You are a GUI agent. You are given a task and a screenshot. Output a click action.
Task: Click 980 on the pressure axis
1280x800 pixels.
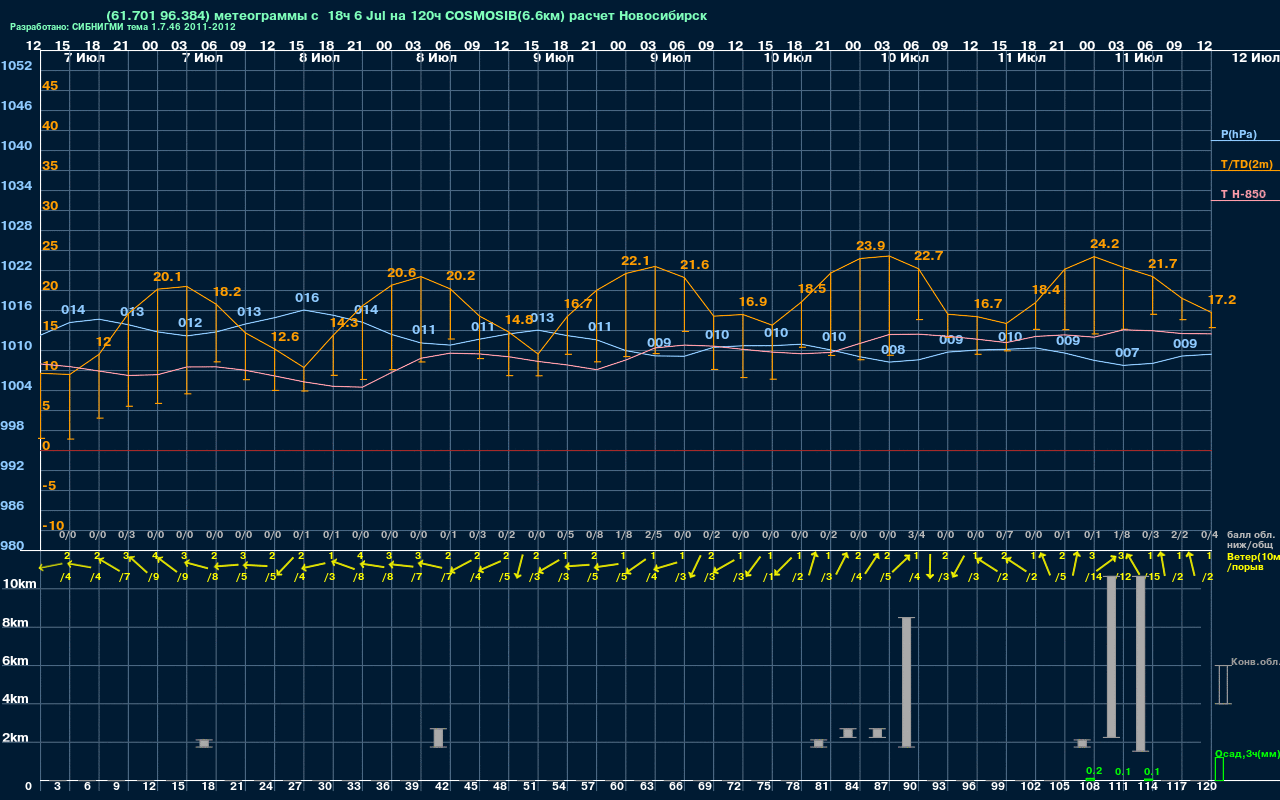tap(12, 546)
